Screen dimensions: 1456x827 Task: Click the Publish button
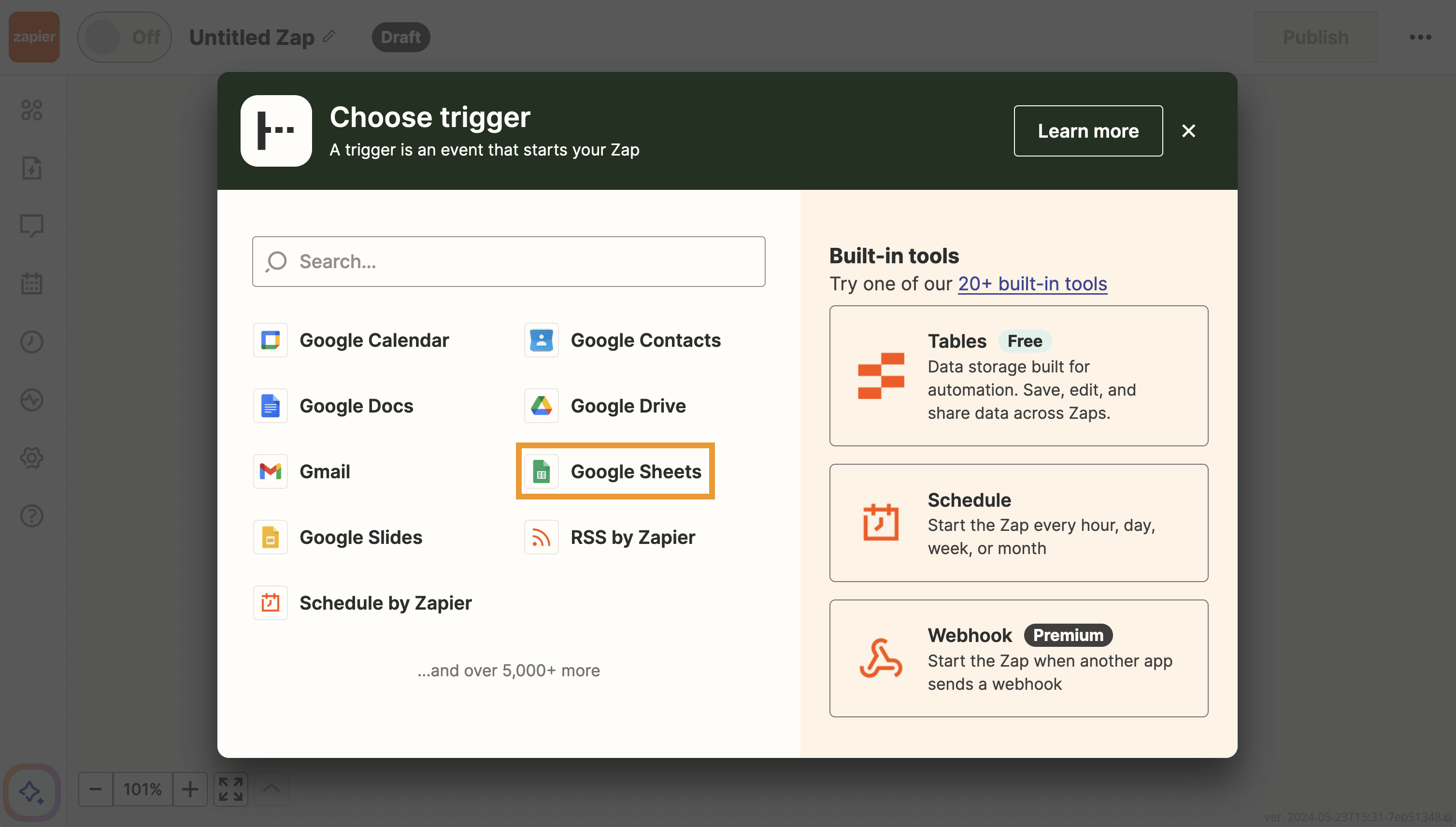click(1315, 37)
